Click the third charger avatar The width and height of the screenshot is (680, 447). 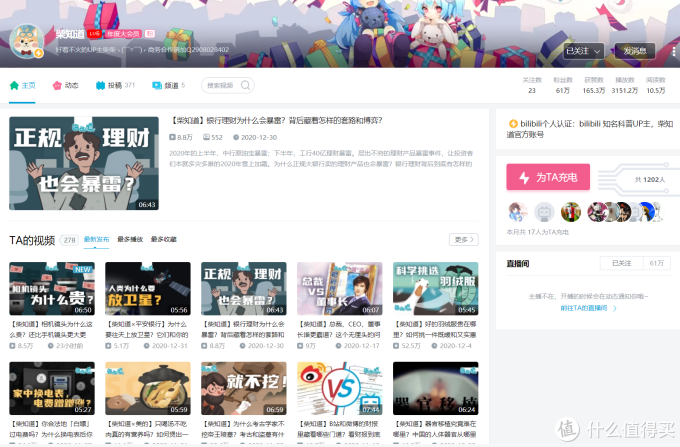(x=571, y=212)
